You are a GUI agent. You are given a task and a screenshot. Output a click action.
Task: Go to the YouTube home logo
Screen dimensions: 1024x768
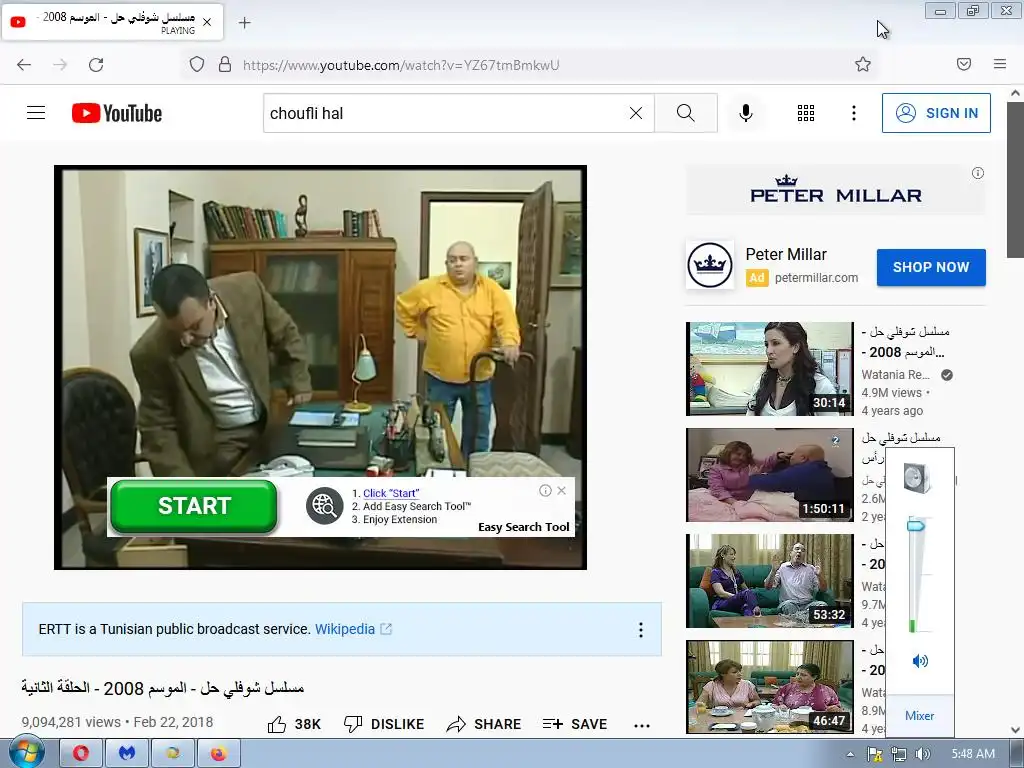tap(117, 113)
